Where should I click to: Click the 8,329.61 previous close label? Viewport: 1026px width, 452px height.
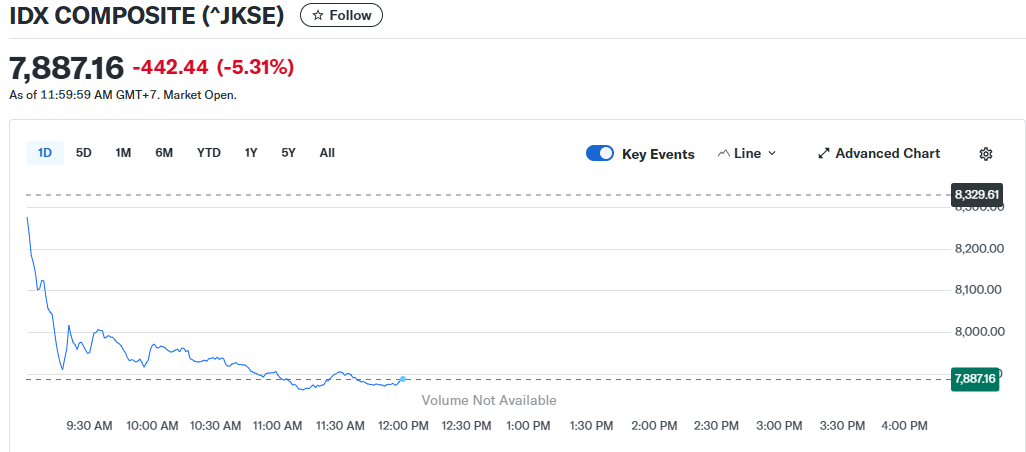click(x=976, y=194)
